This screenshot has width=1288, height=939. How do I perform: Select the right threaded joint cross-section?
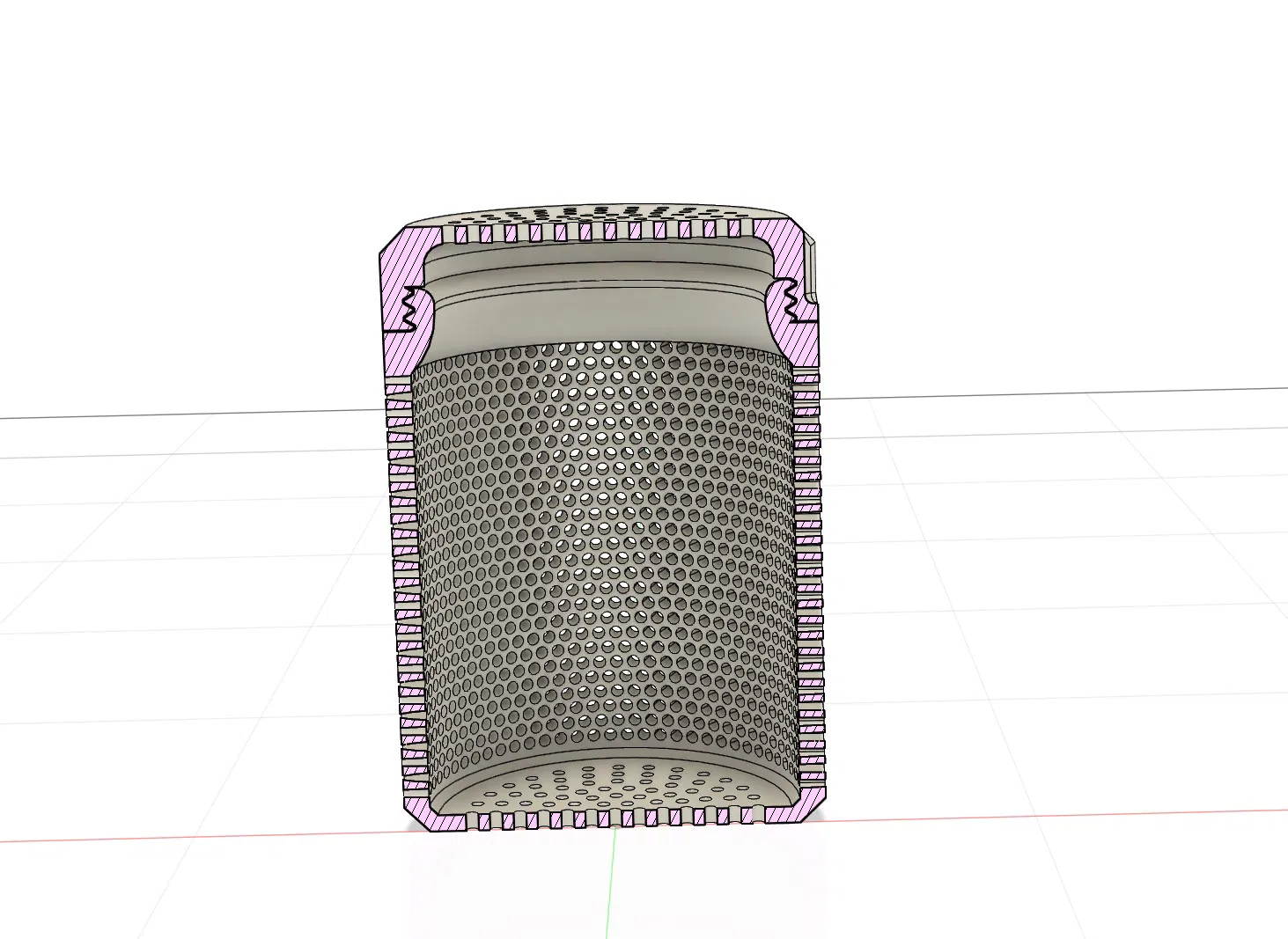tap(790, 302)
